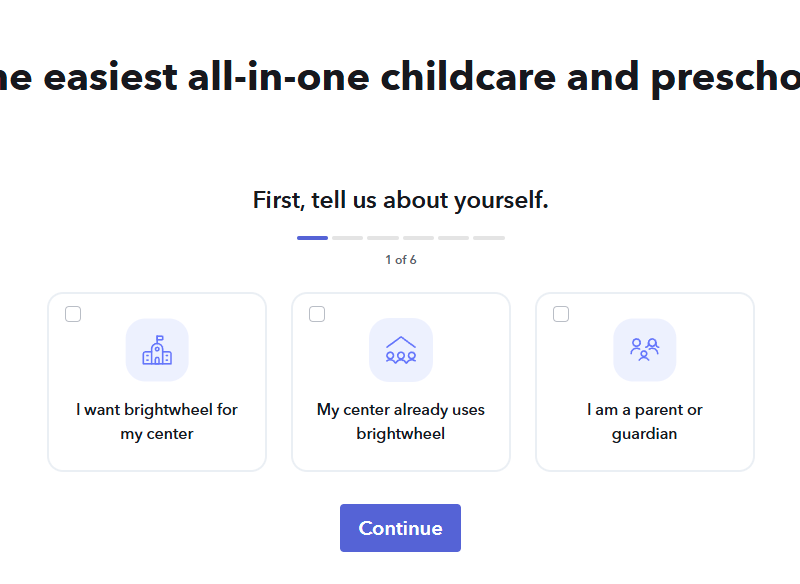Select the third progress step segment
Viewport: 800px width, 584px height.
383,238
